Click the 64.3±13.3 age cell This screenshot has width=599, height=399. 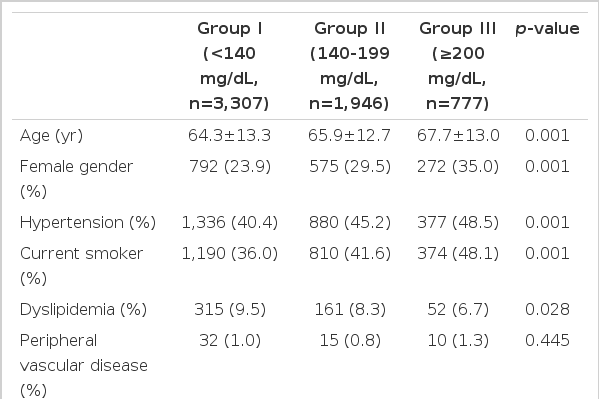229,135
